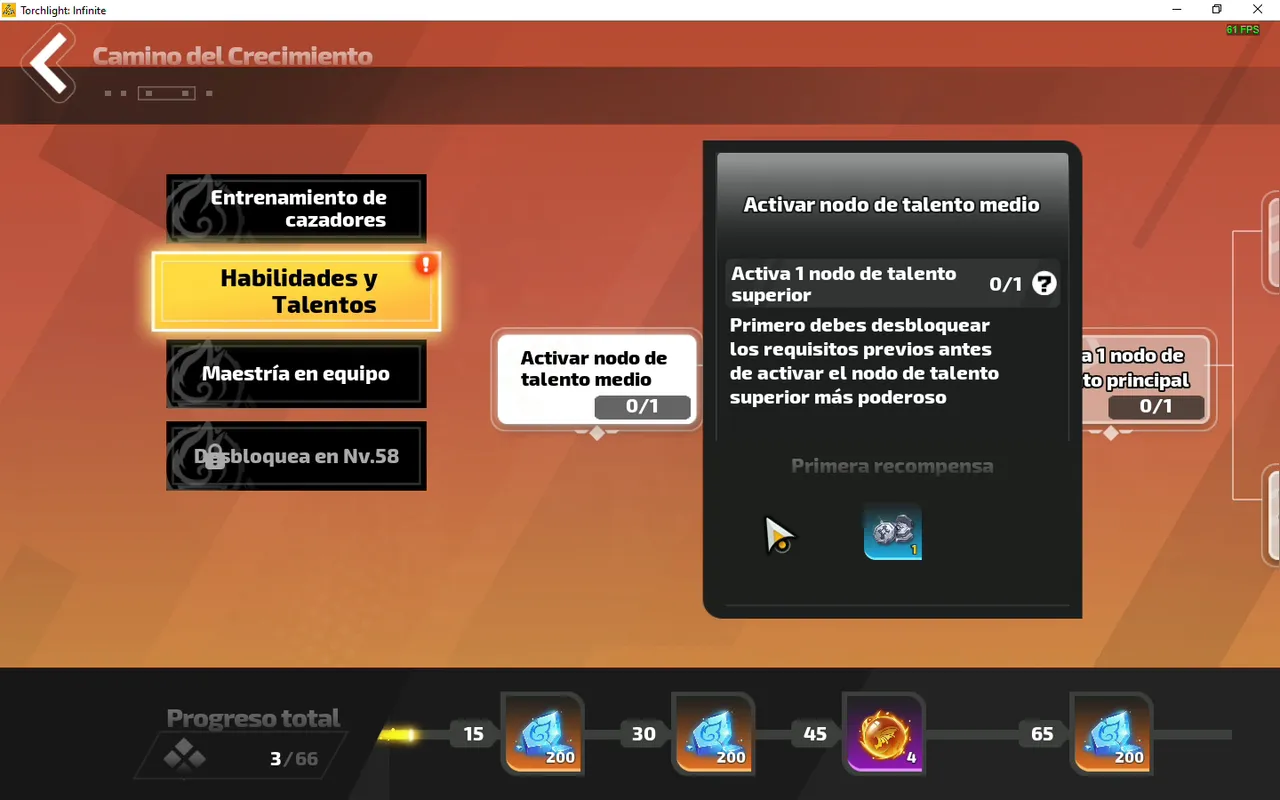Viewport: 1280px width, 800px height.
Task: Click the Activar nodo de talento medio panel title
Action: [x=892, y=204]
